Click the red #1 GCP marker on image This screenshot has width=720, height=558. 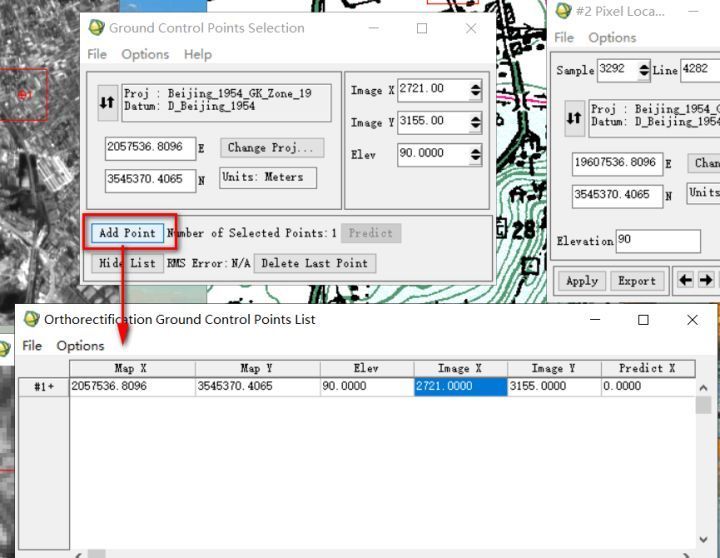[24, 95]
